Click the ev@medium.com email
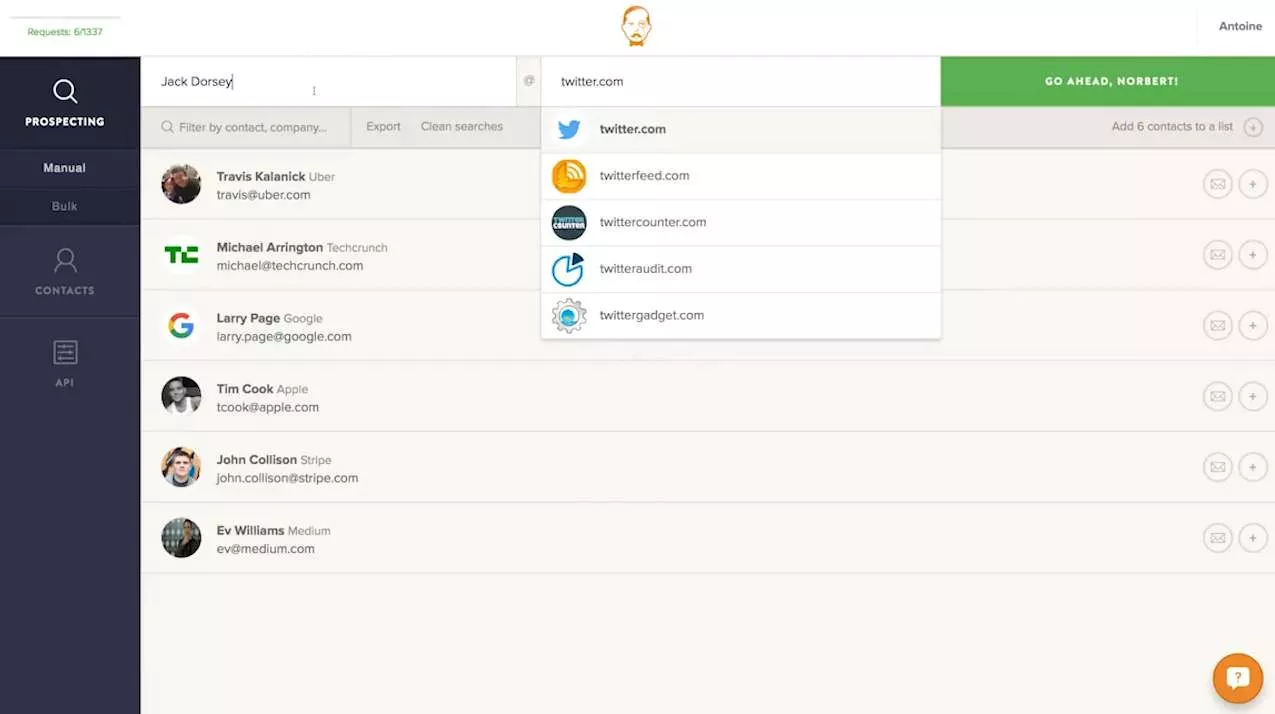Screen dimensions: 1275x714 click(266, 549)
